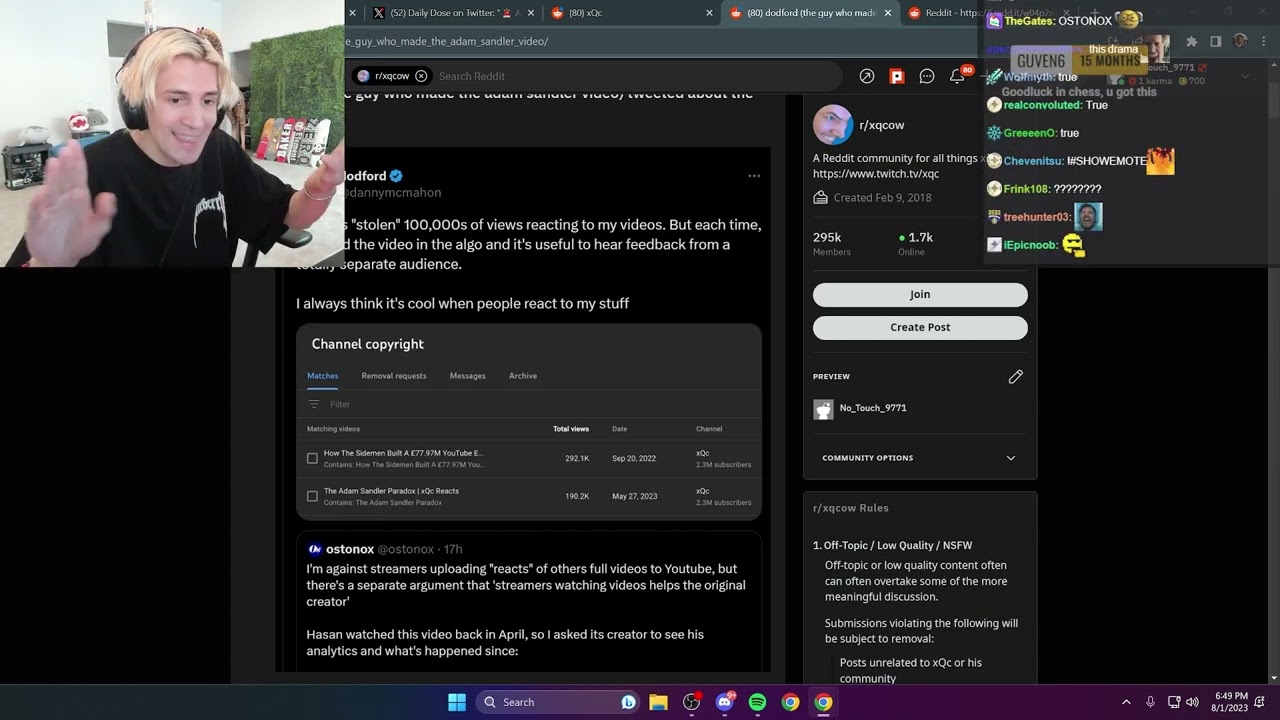Click the '295k Members' count
The image size is (1280, 720).
[831, 243]
